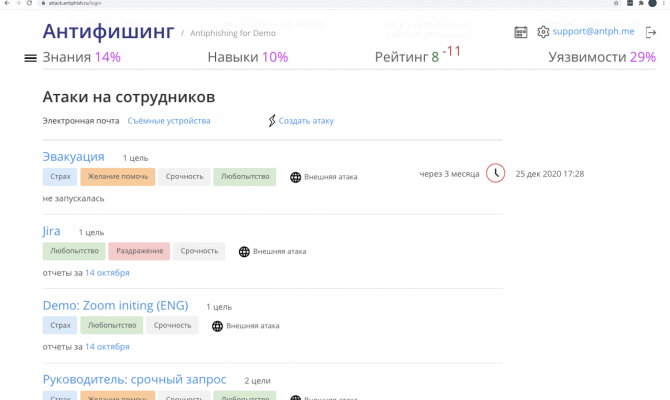
Task: Click the browser forward arrow
Action: point(18,3)
